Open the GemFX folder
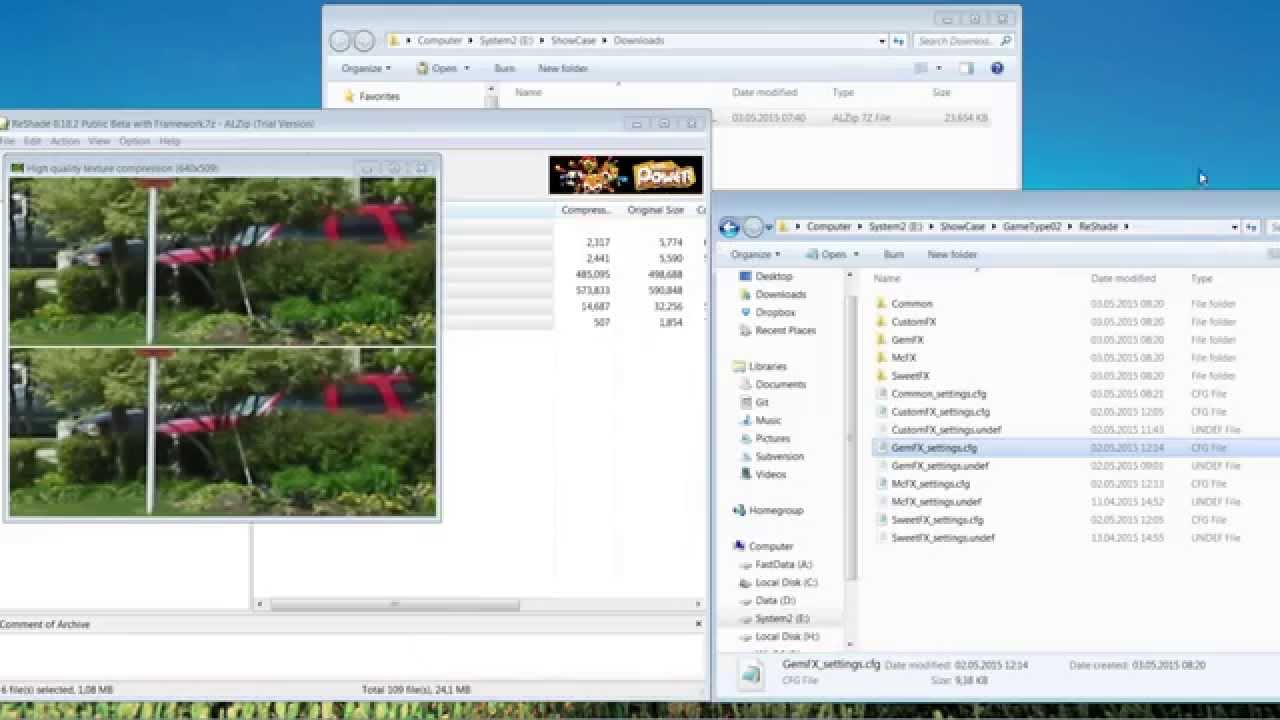 [x=907, y=340]
